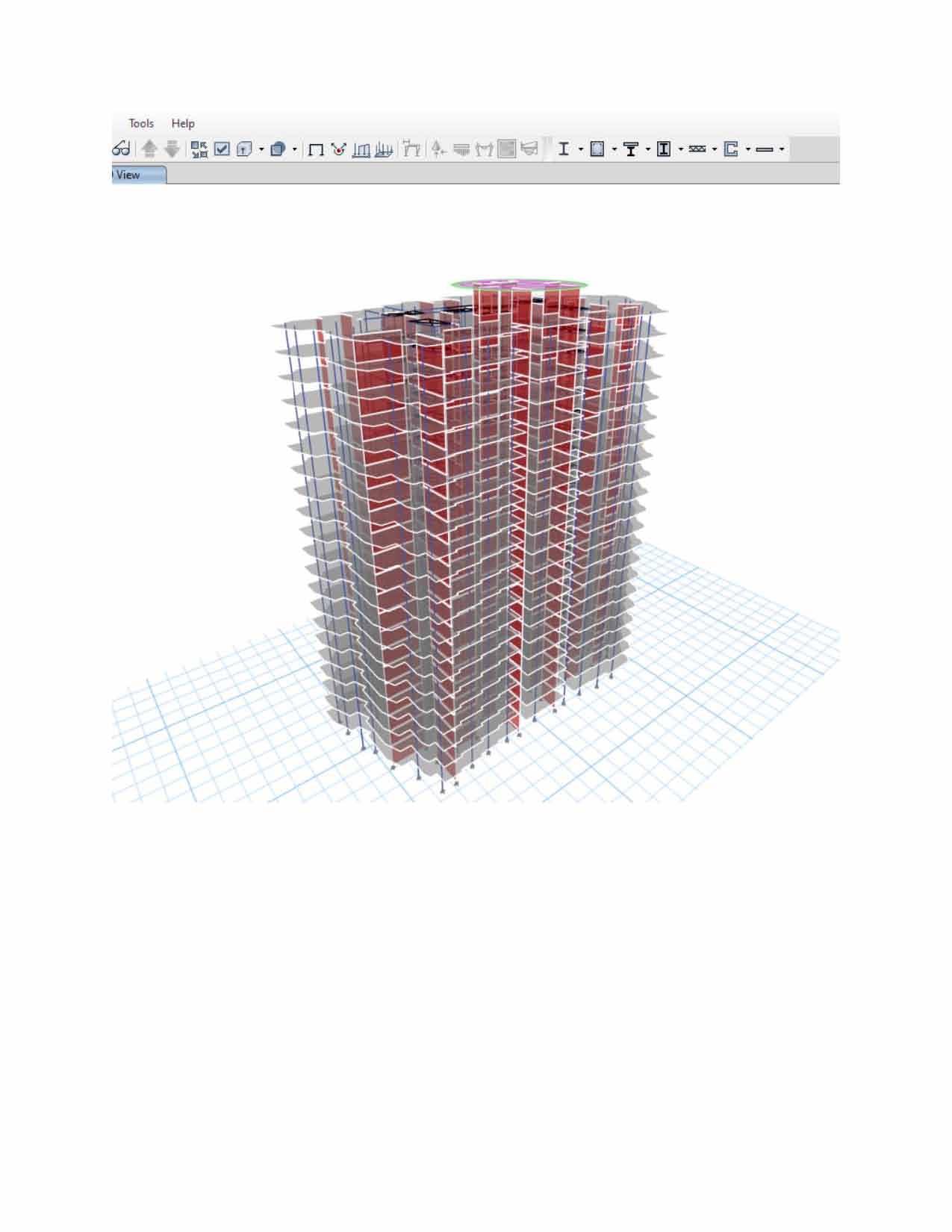This screenshot has width=952, height=1232.
Task: Expand the composite beam design dropdown
Action: click(x=647, y=149)
